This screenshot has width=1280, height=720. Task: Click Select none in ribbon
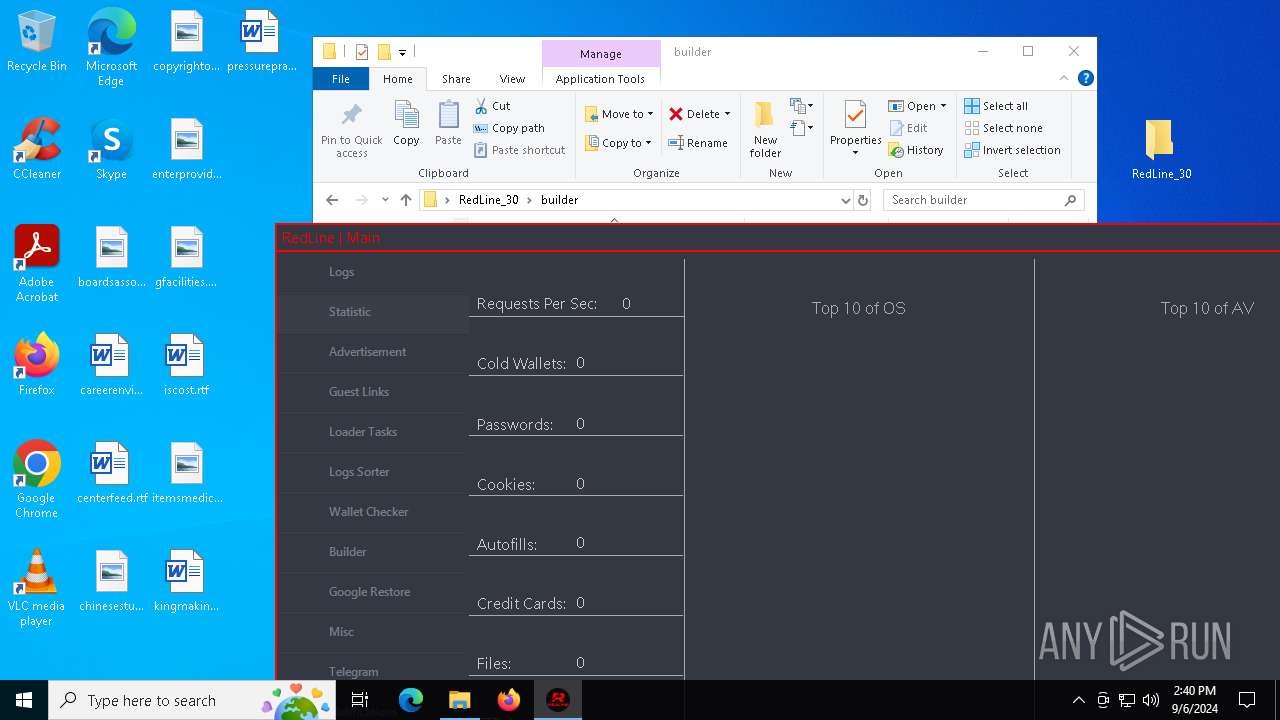(x=1003, y=128)
